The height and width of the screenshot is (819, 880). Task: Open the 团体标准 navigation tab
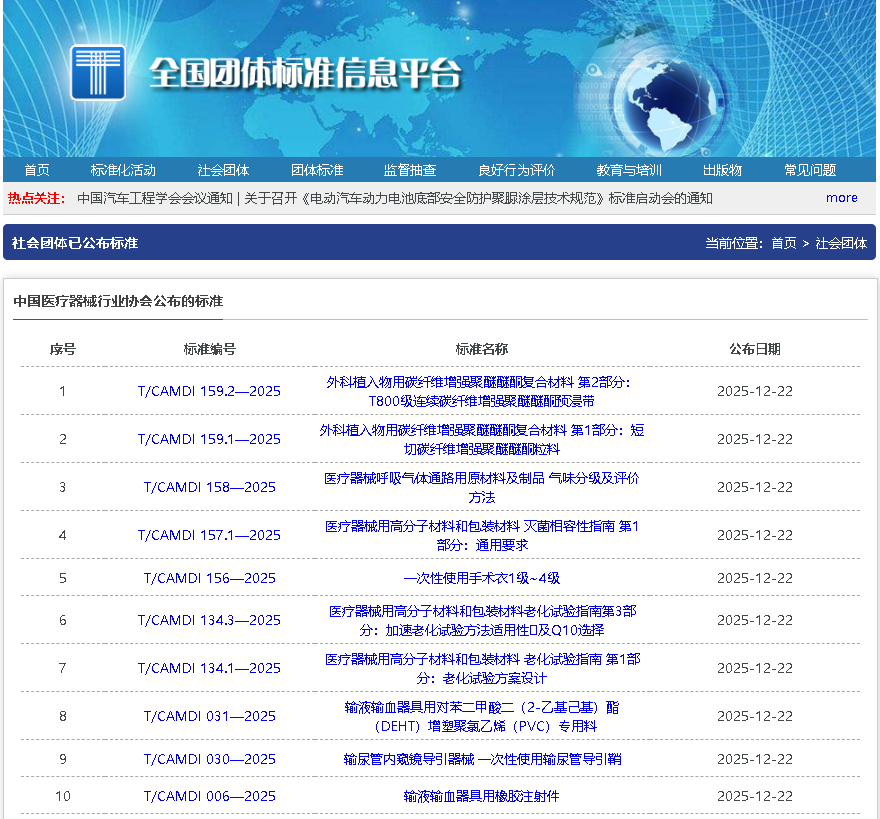318,170
